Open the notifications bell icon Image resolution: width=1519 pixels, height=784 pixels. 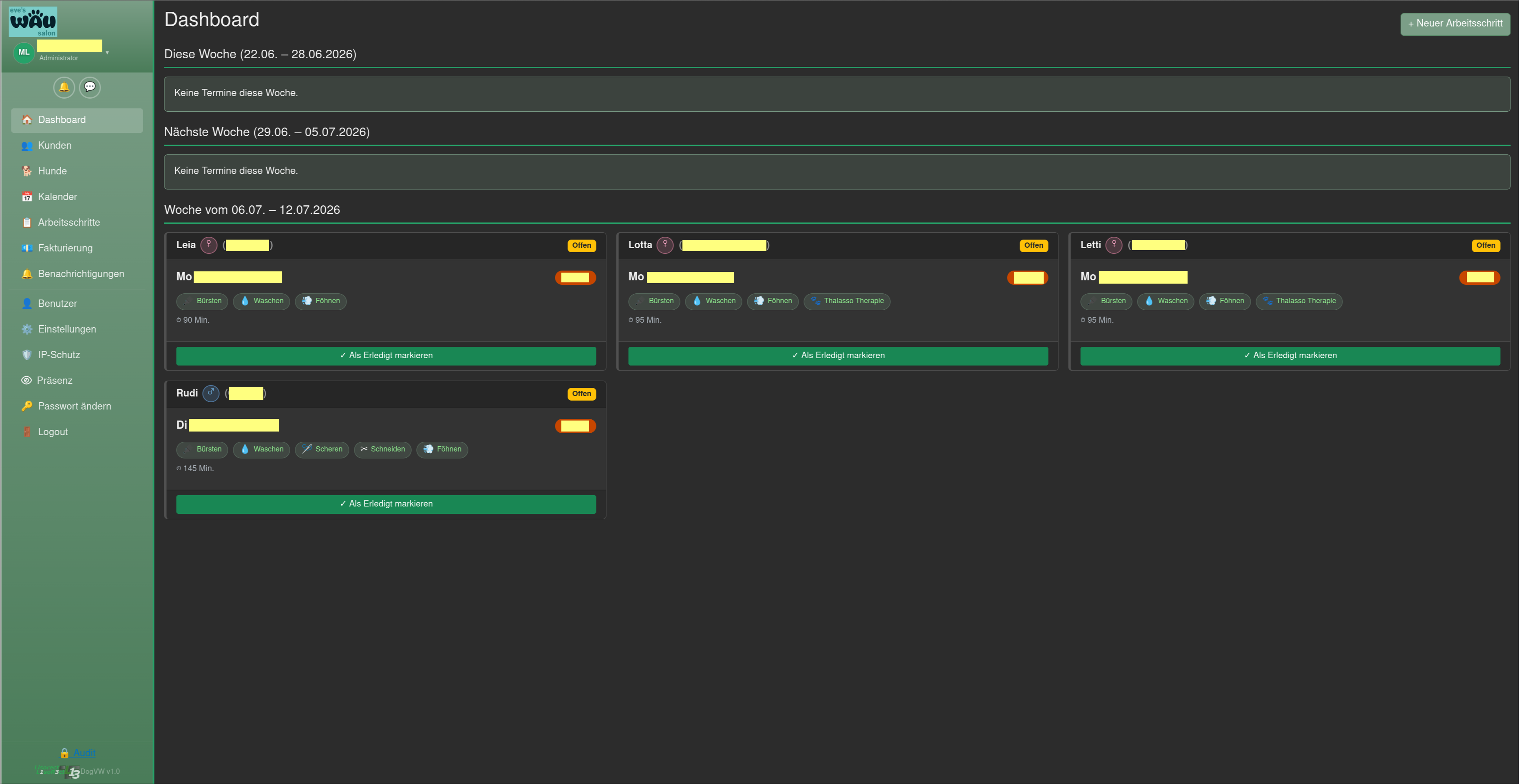[x=64, y=87]
